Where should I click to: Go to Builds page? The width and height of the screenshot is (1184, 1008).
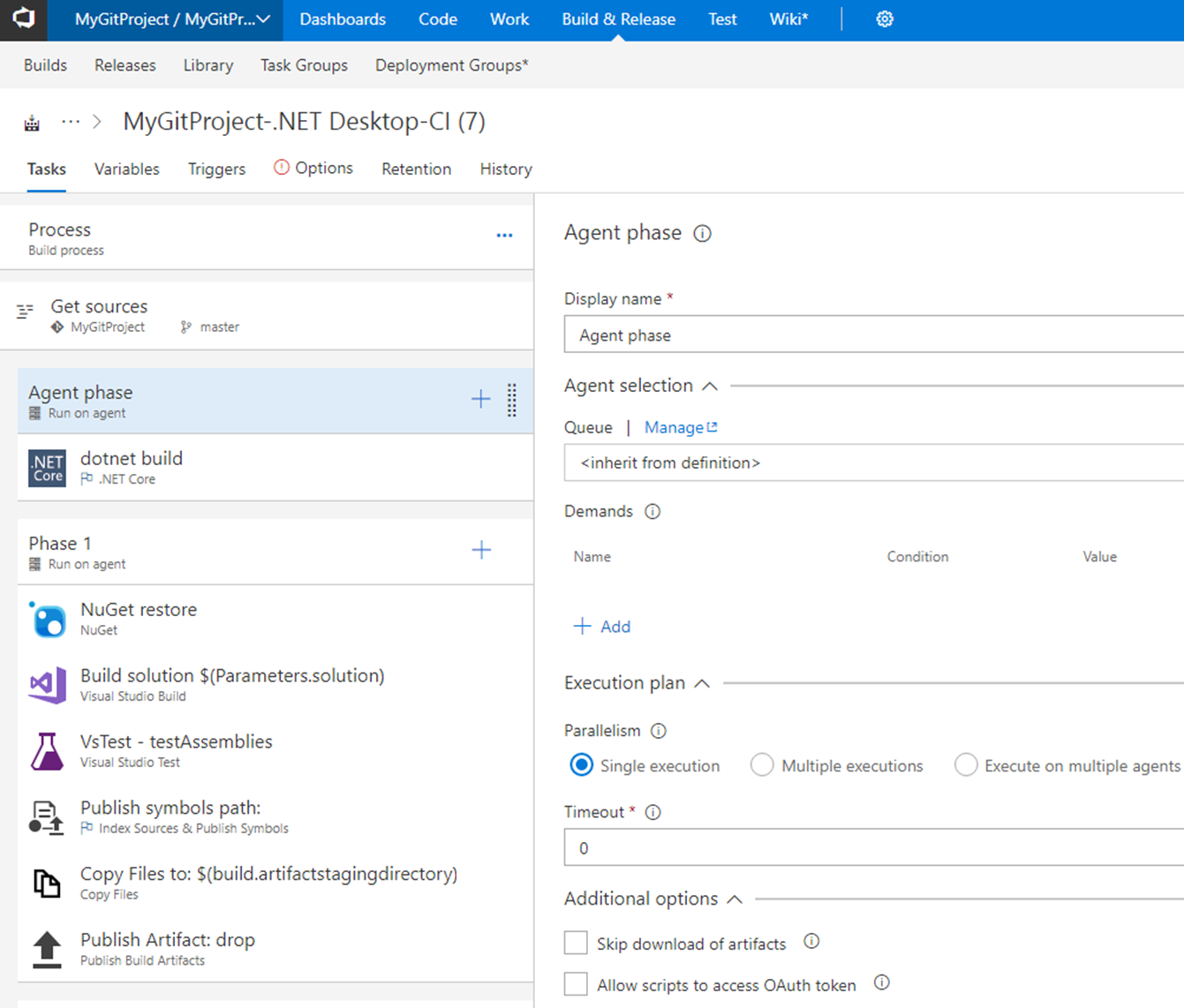click(45, 65)
